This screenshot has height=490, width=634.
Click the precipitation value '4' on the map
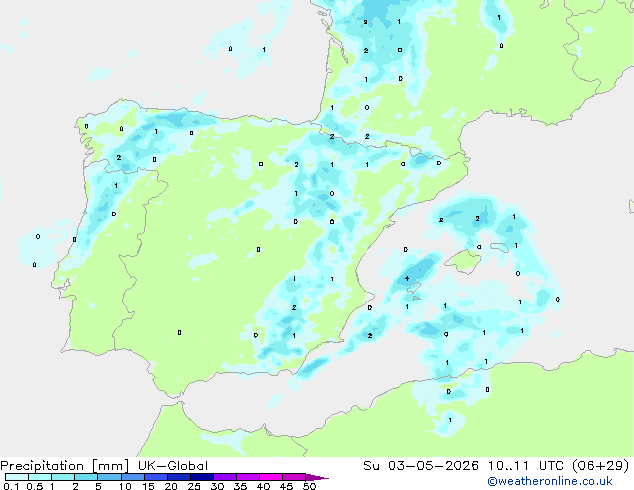pos(407,278)
